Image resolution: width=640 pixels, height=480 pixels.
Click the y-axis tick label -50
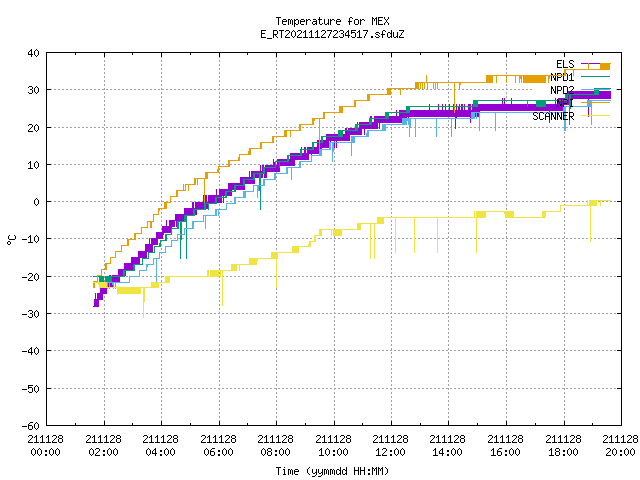[x=31, y=389]
